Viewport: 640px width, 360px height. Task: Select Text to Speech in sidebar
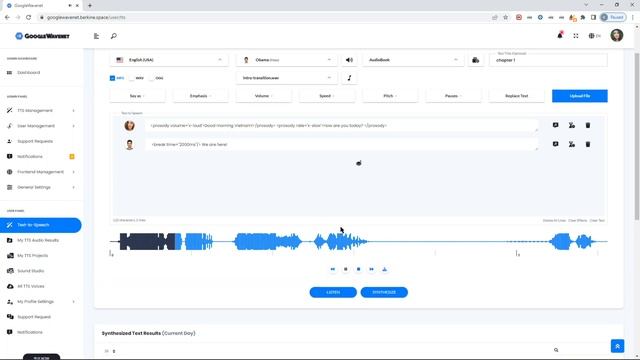click(41, 225)
